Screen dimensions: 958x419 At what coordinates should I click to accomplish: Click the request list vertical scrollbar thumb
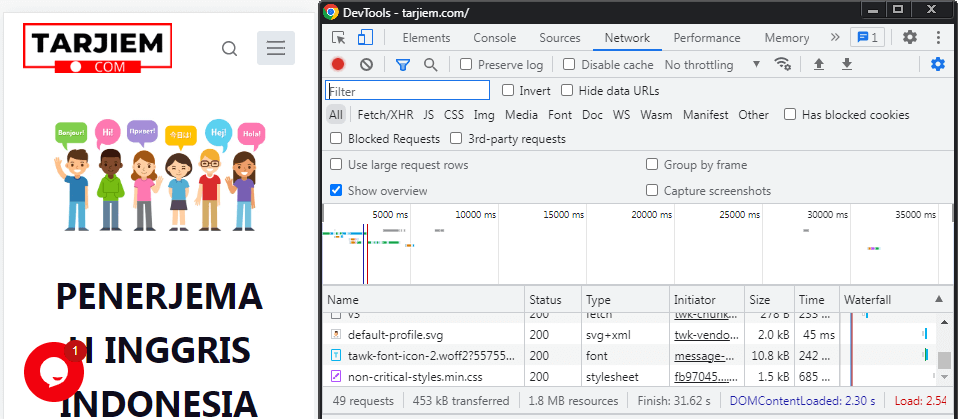coord(945,360)
